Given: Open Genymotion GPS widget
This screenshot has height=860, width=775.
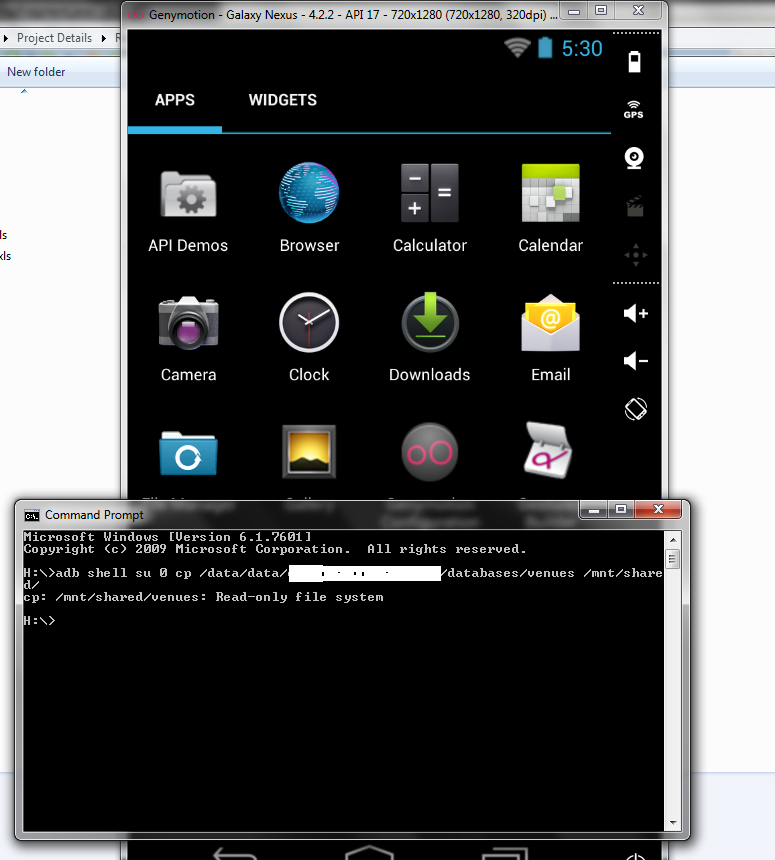Looking at the screenshot, I should coord(633,110).
